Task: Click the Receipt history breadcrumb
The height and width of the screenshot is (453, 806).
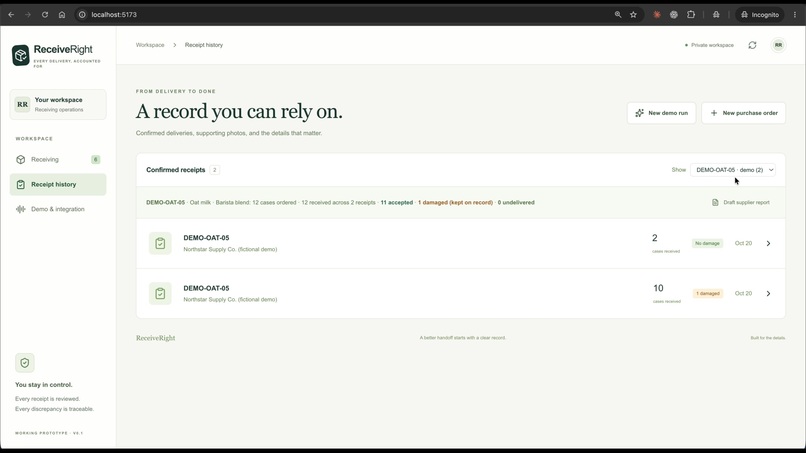Action: (204, 45)
